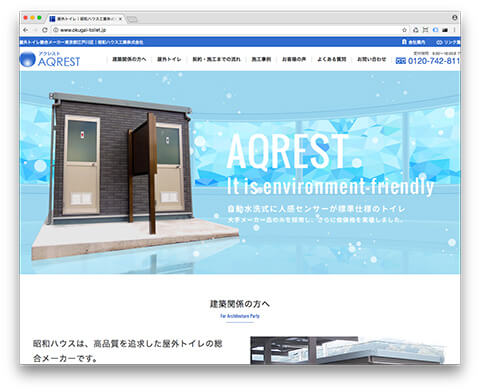Click the address bar showing www.okugai-toilet.jp
The image size is (480, 392).
[227, 30]
